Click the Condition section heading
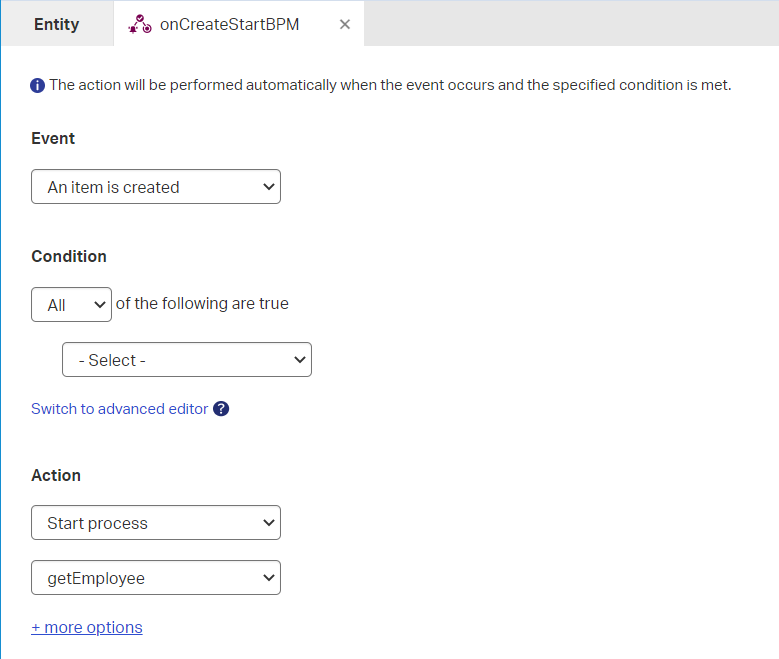This screenshot has width=779, height=659. [69, 257]
